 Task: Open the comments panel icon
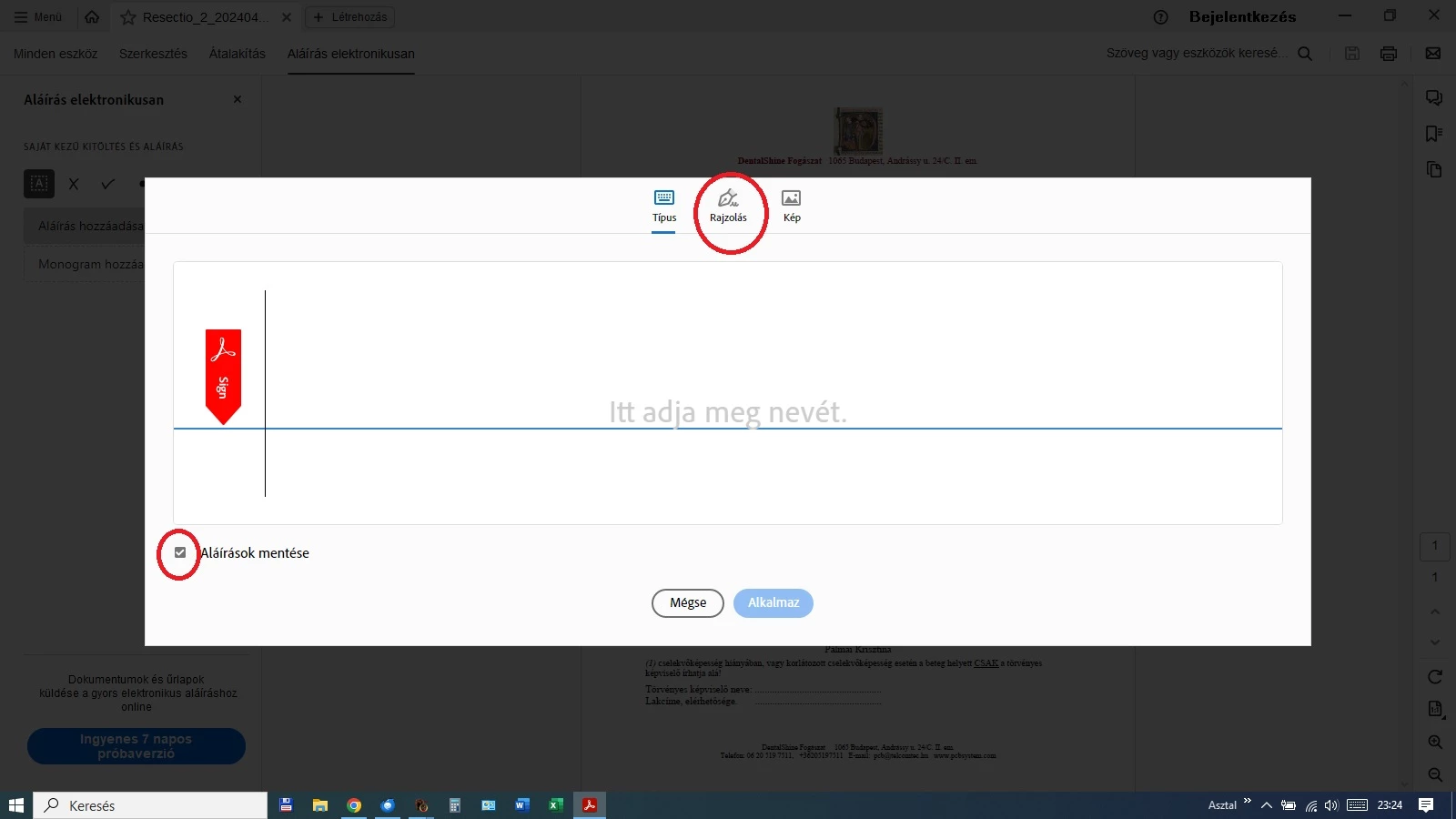coord(1434,97)
